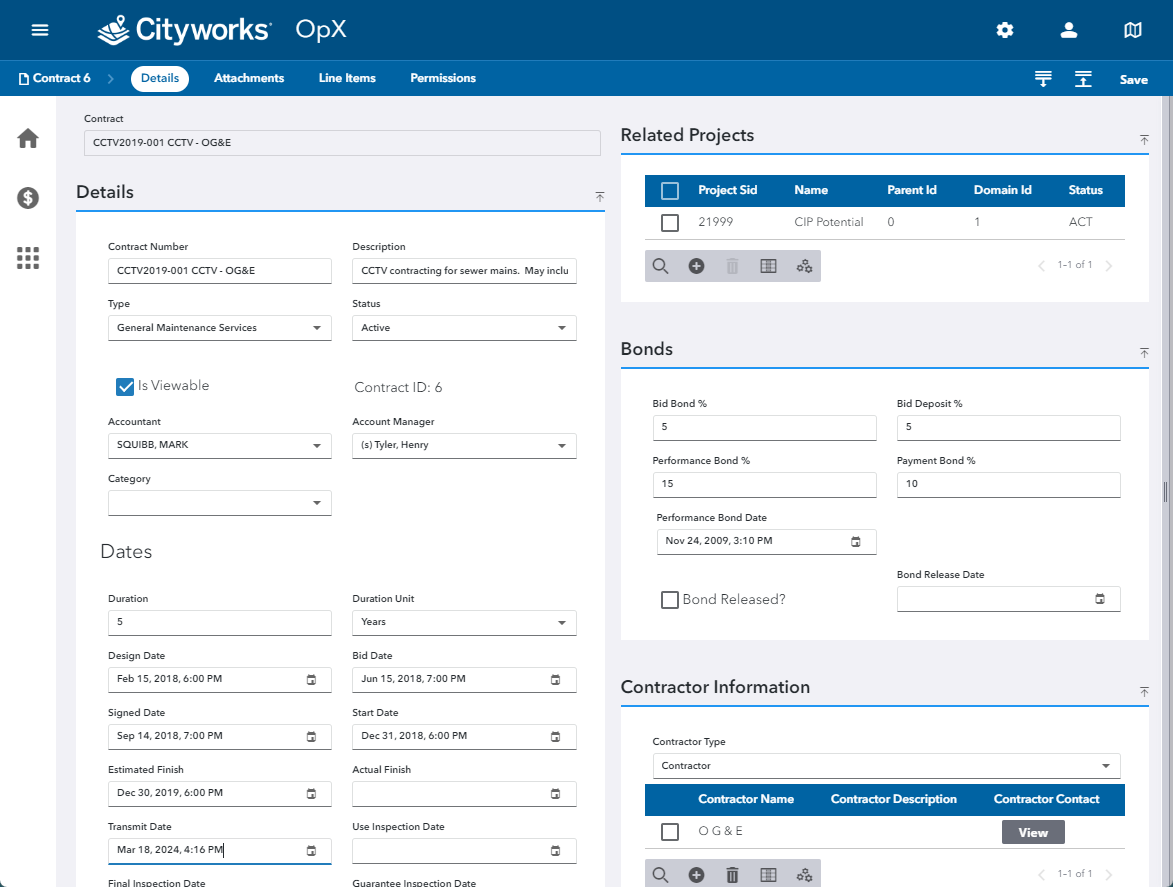Open Performance Bond Date calendar picker
The height and width of the screenshot is (887, 1173).
(x=856, y=541)
